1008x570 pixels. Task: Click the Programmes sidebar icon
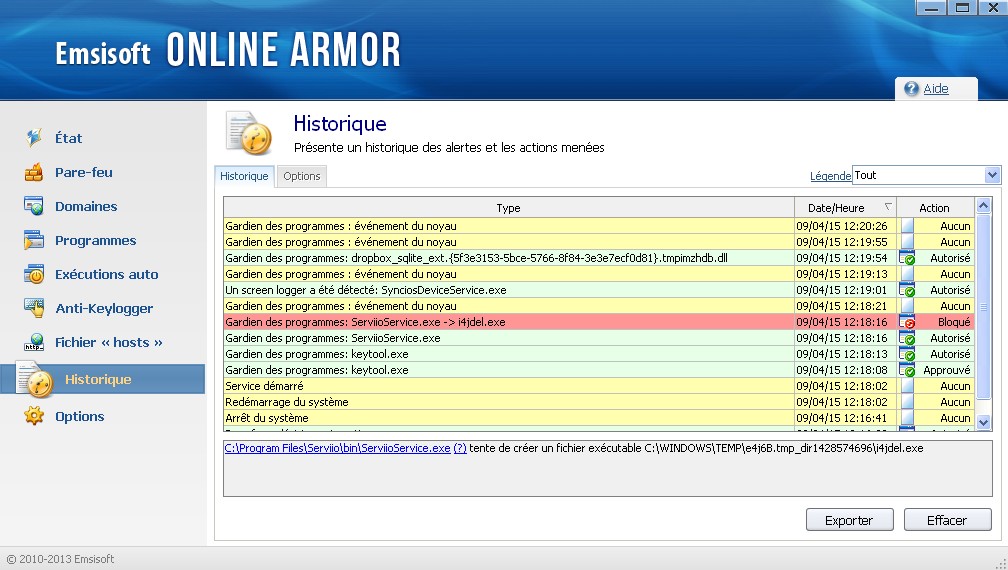[34, 240]
